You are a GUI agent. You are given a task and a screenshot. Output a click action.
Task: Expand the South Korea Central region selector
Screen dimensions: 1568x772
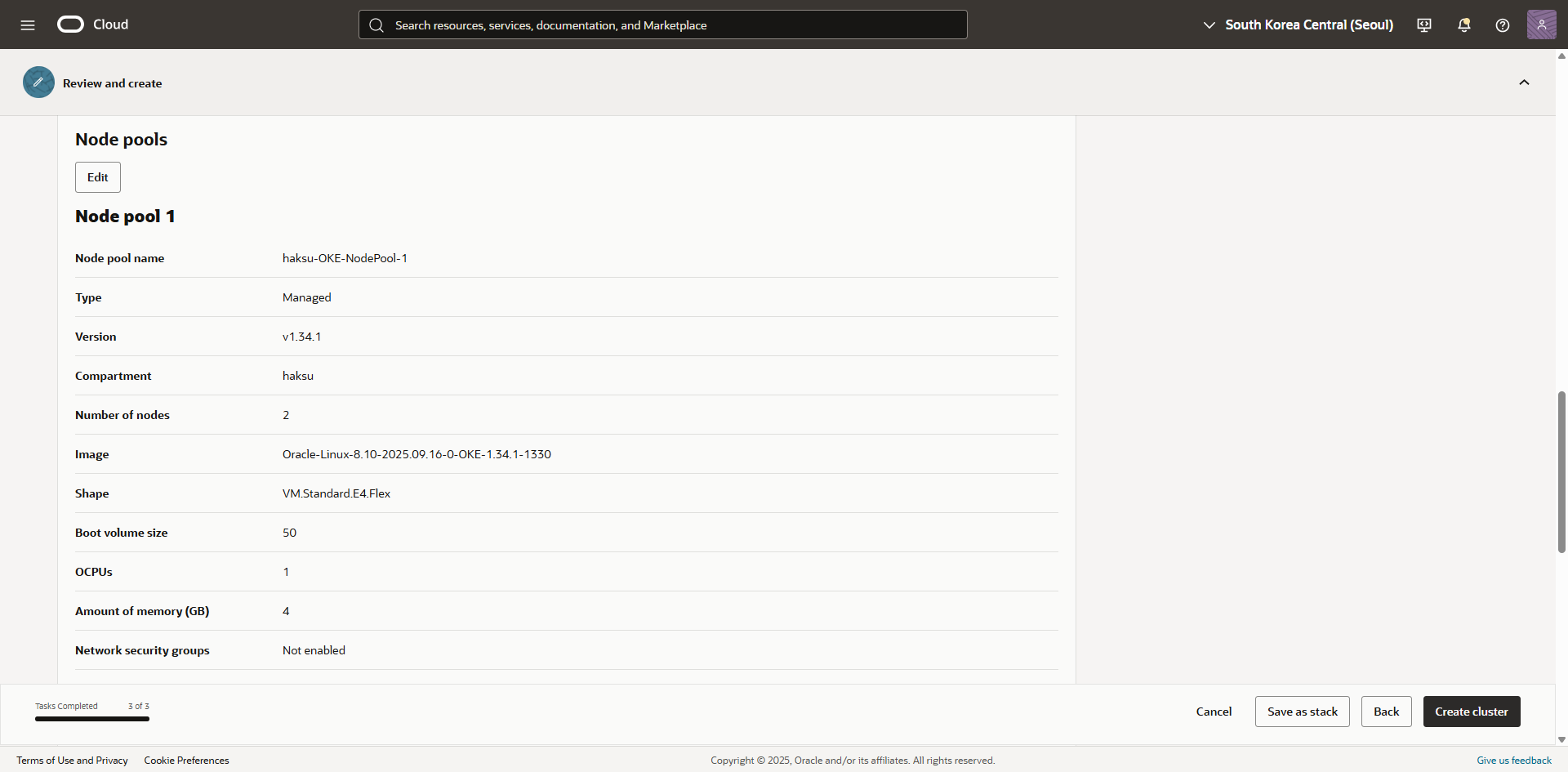coord(1298,25)
